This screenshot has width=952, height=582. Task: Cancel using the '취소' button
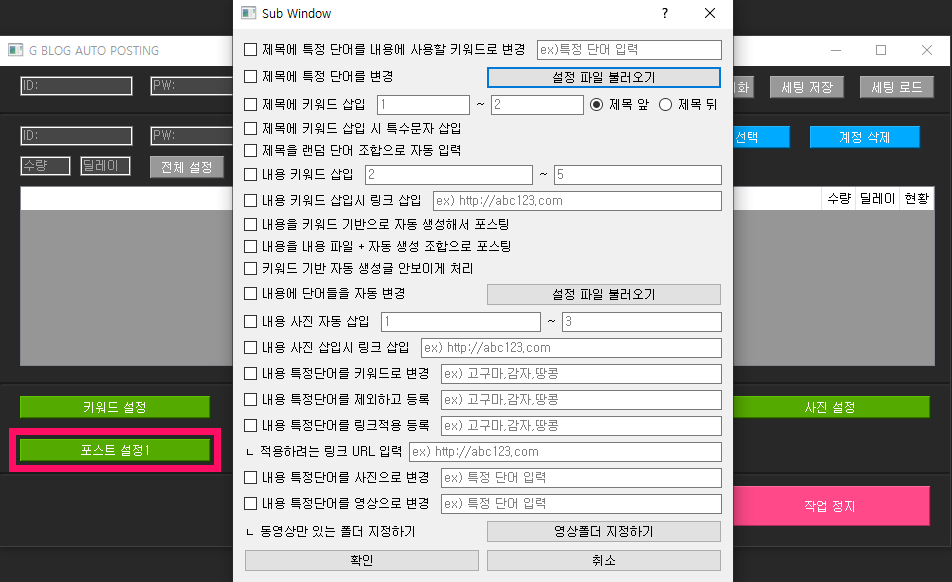603,561
